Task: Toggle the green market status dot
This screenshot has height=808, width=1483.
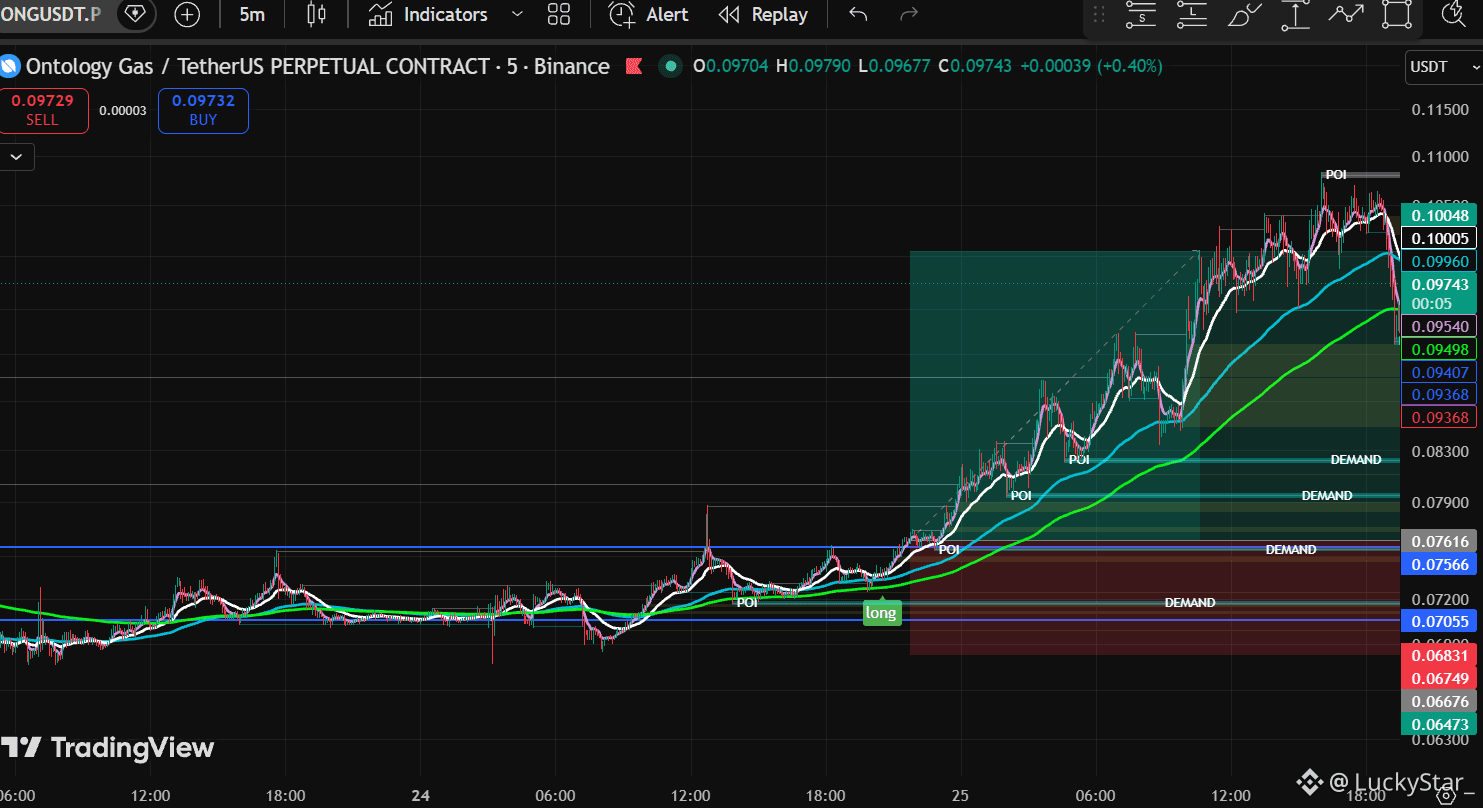Action: 671,67
